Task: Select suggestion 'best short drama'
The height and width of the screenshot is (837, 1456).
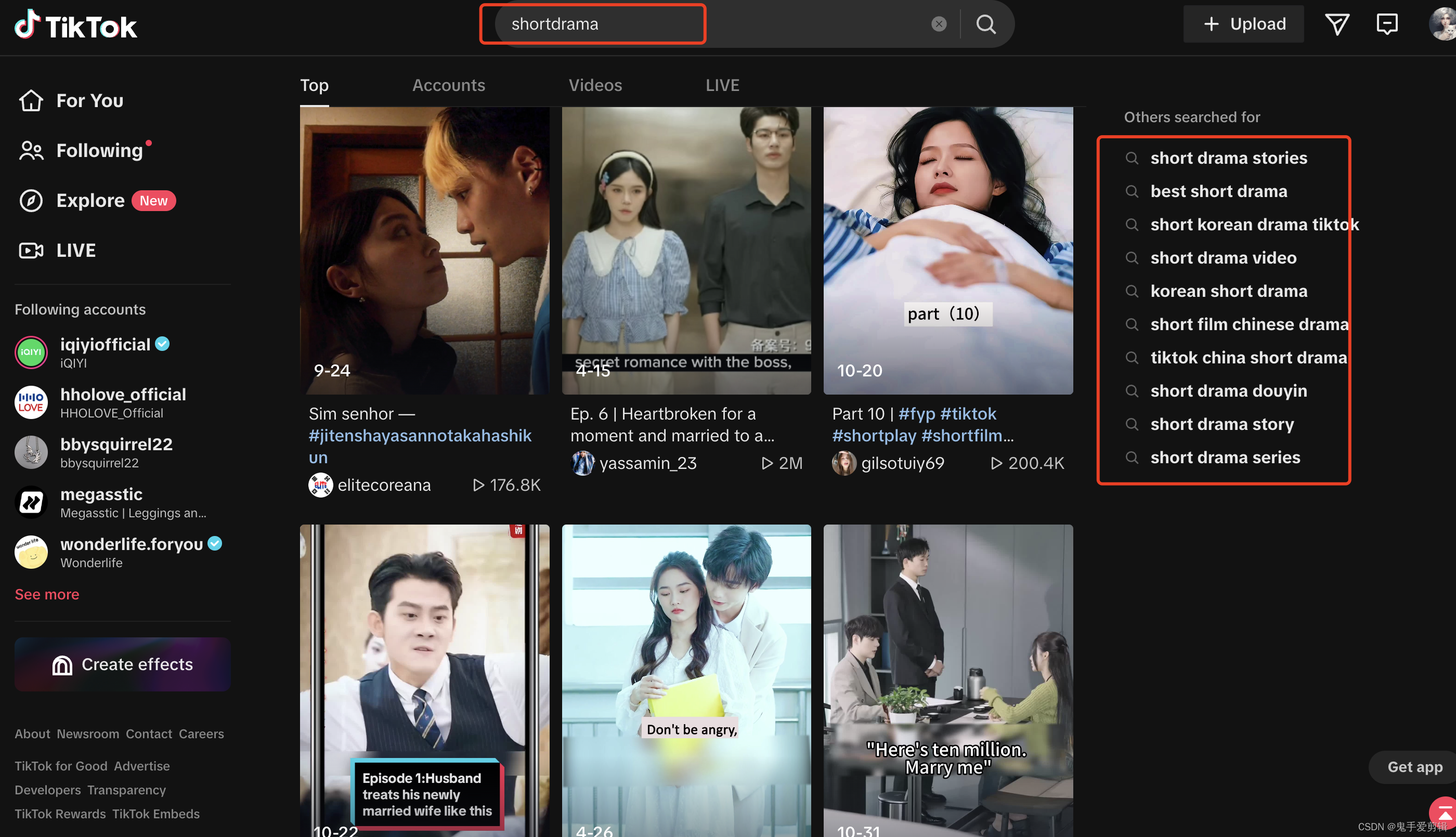Action: [1218, 191]
